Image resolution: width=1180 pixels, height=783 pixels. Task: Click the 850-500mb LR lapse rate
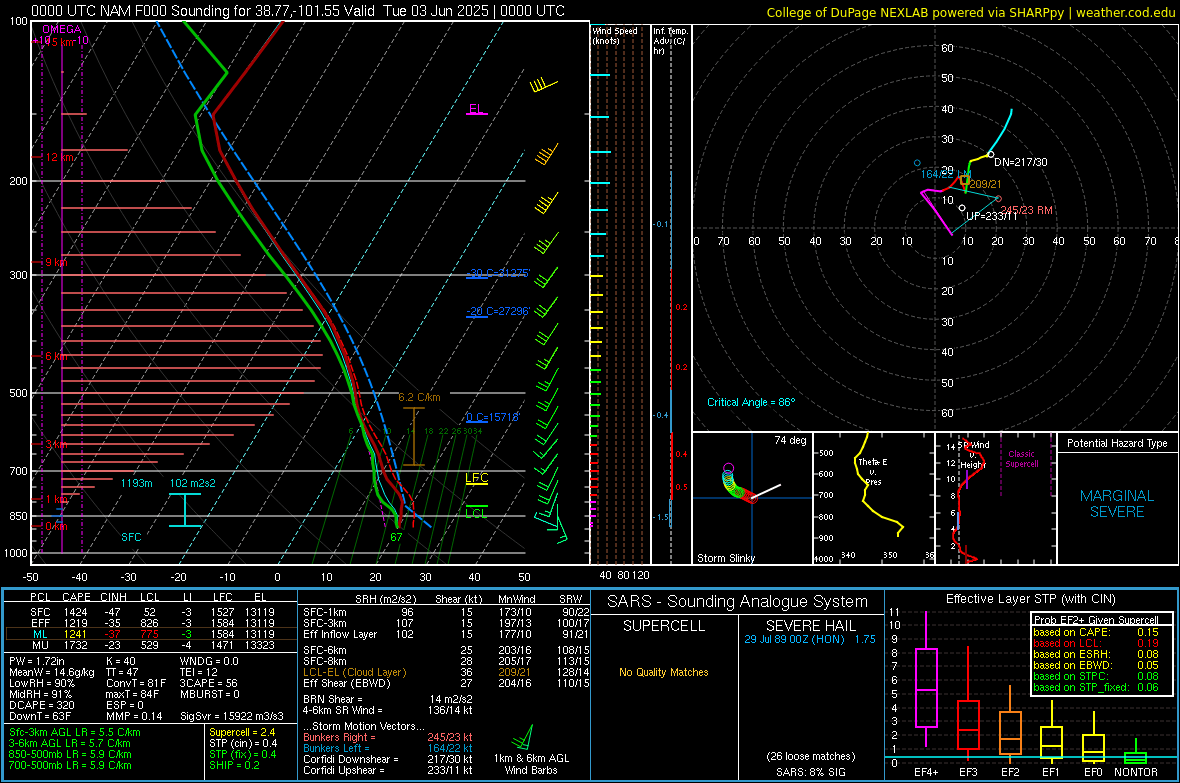(x=70, y=754)
